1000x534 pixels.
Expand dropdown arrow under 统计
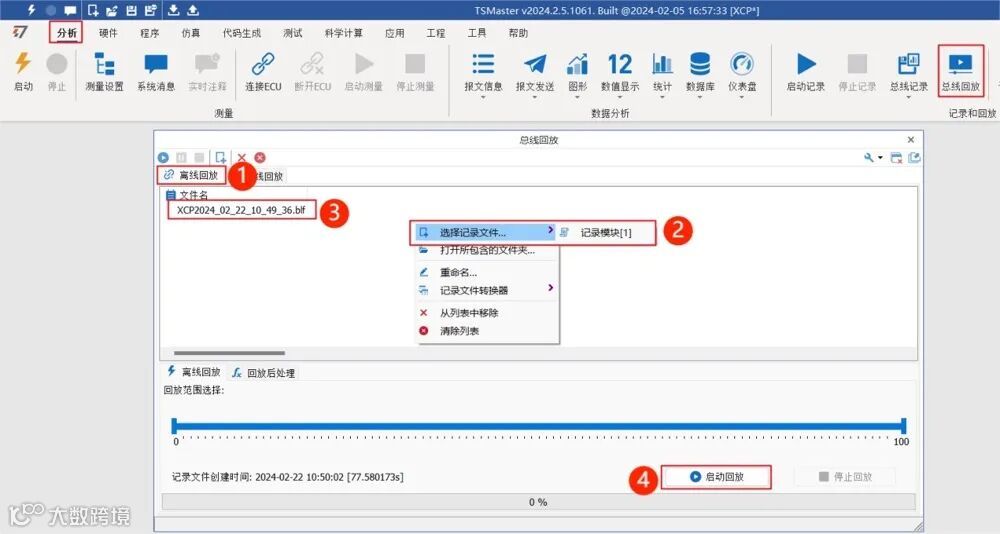pos(662,98)
